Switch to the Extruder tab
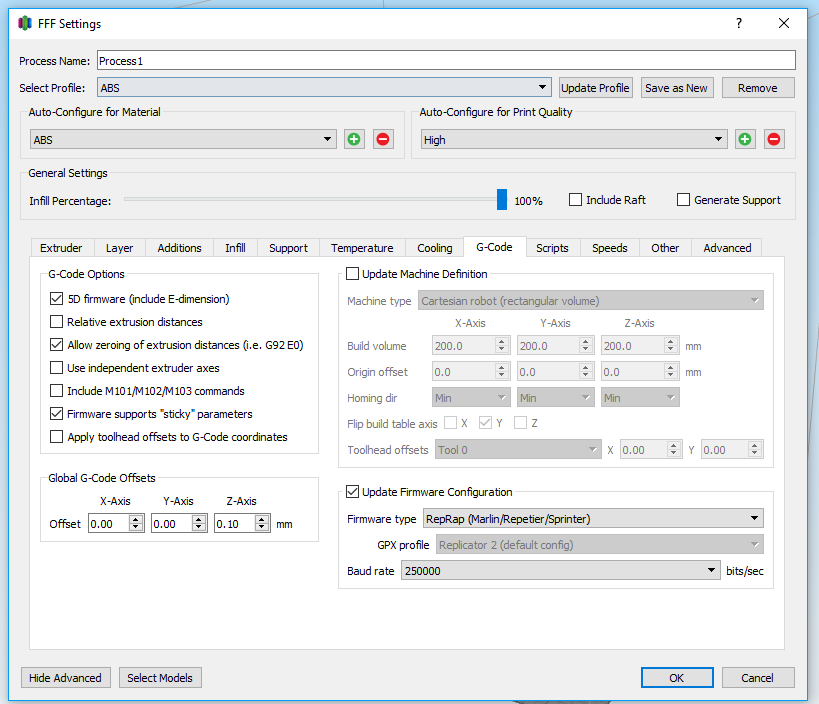The width and height of the screenshot is (819, 704). coord(61,248)
